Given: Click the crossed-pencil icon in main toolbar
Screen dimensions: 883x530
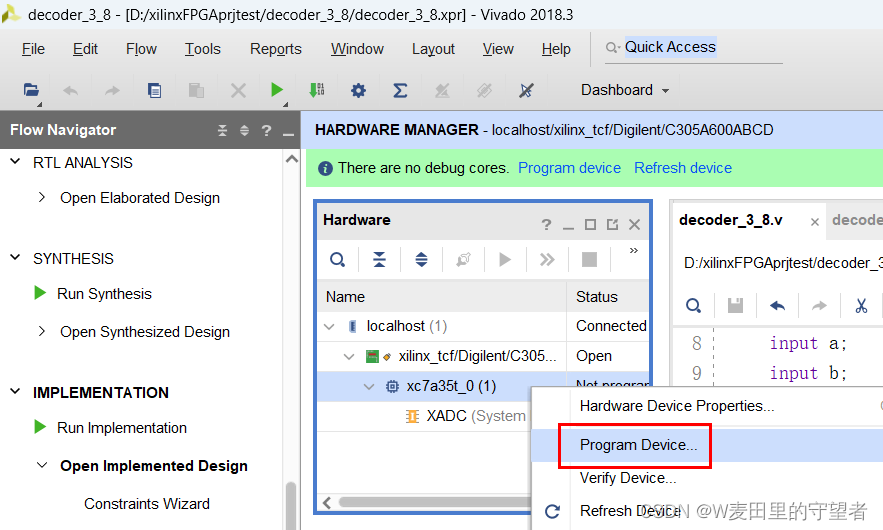Looking at the screenshot, I should (526, 90).
